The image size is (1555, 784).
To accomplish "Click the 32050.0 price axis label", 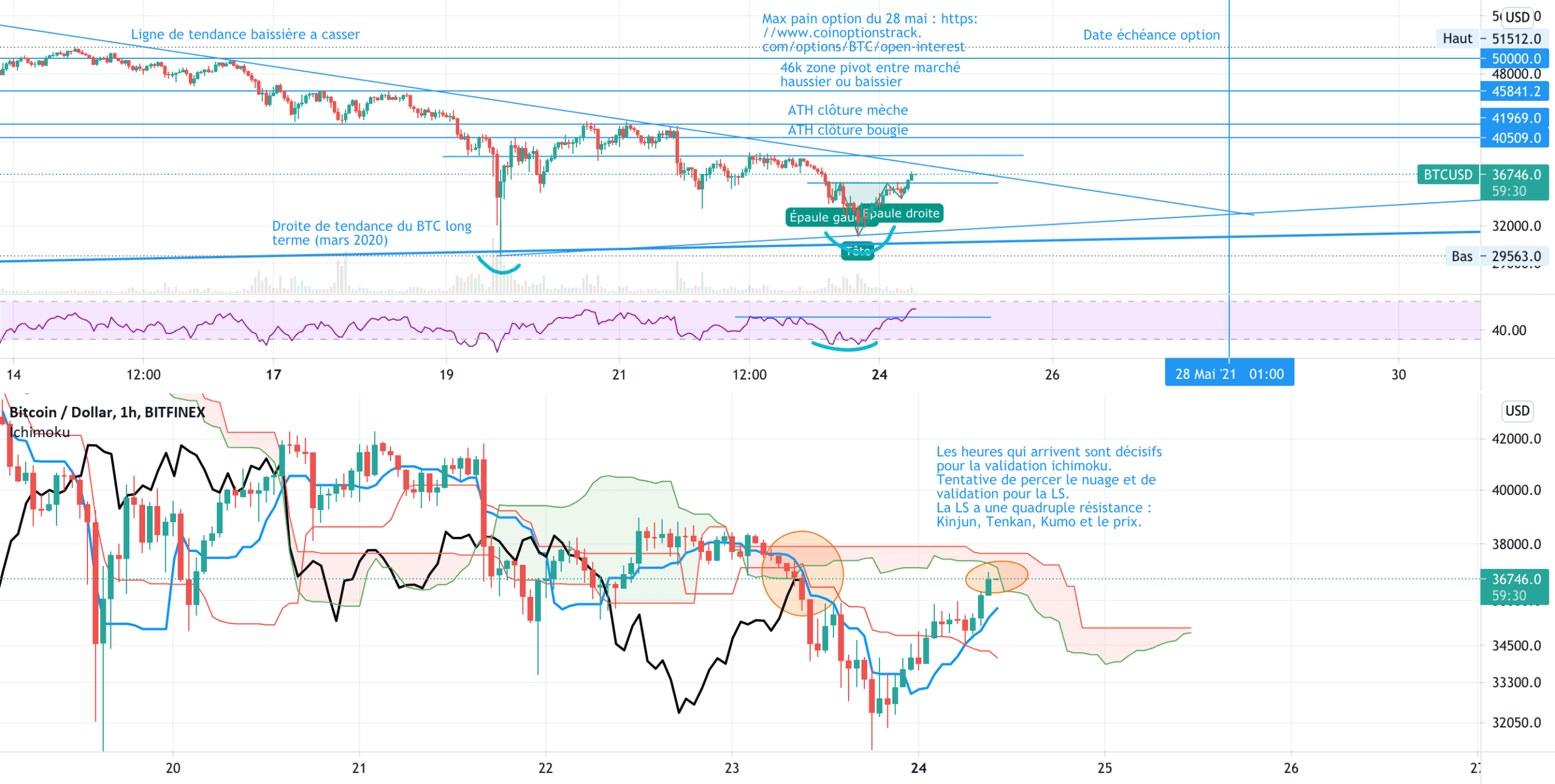I will 1516,723.
